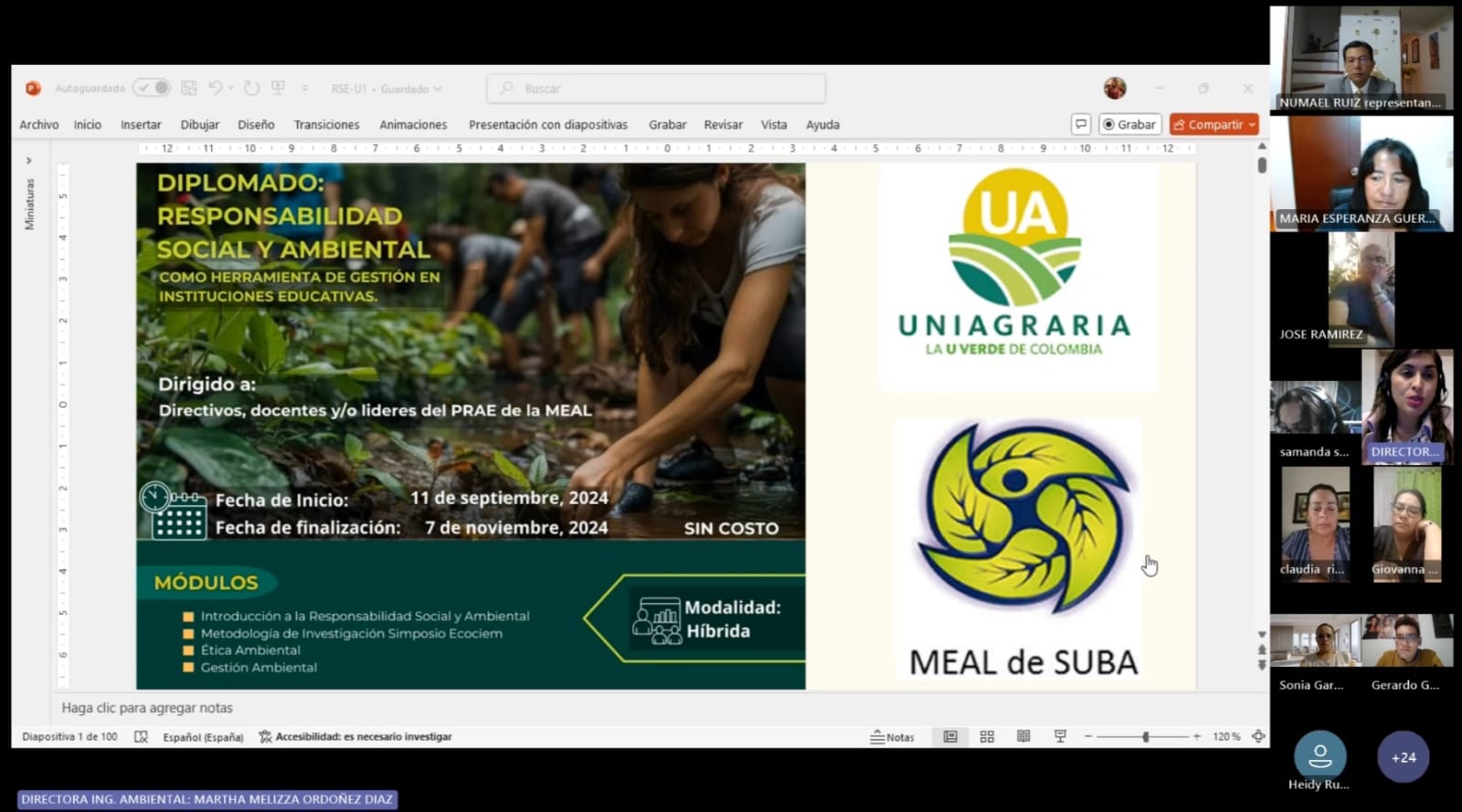The height and width of the screenshot is (812, 1462).
Task: Click the zoom in plus button
Action: (x=1197, y=737)
